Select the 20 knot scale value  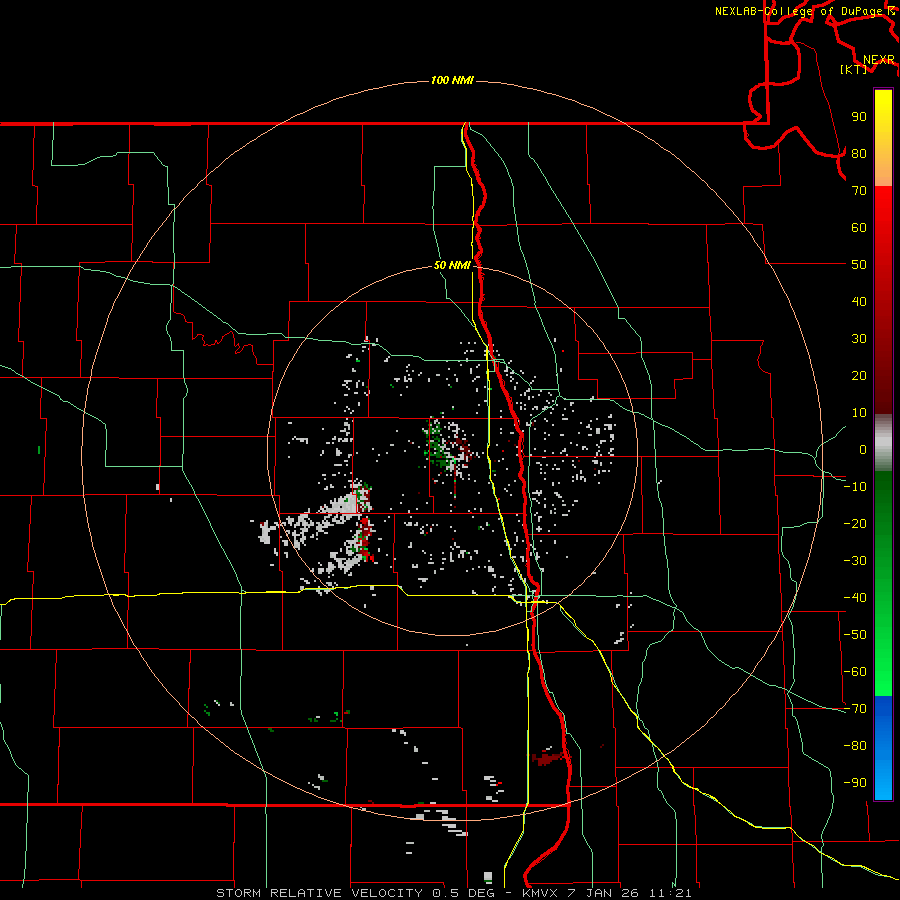pyautogui.click(x=859, y=376)
